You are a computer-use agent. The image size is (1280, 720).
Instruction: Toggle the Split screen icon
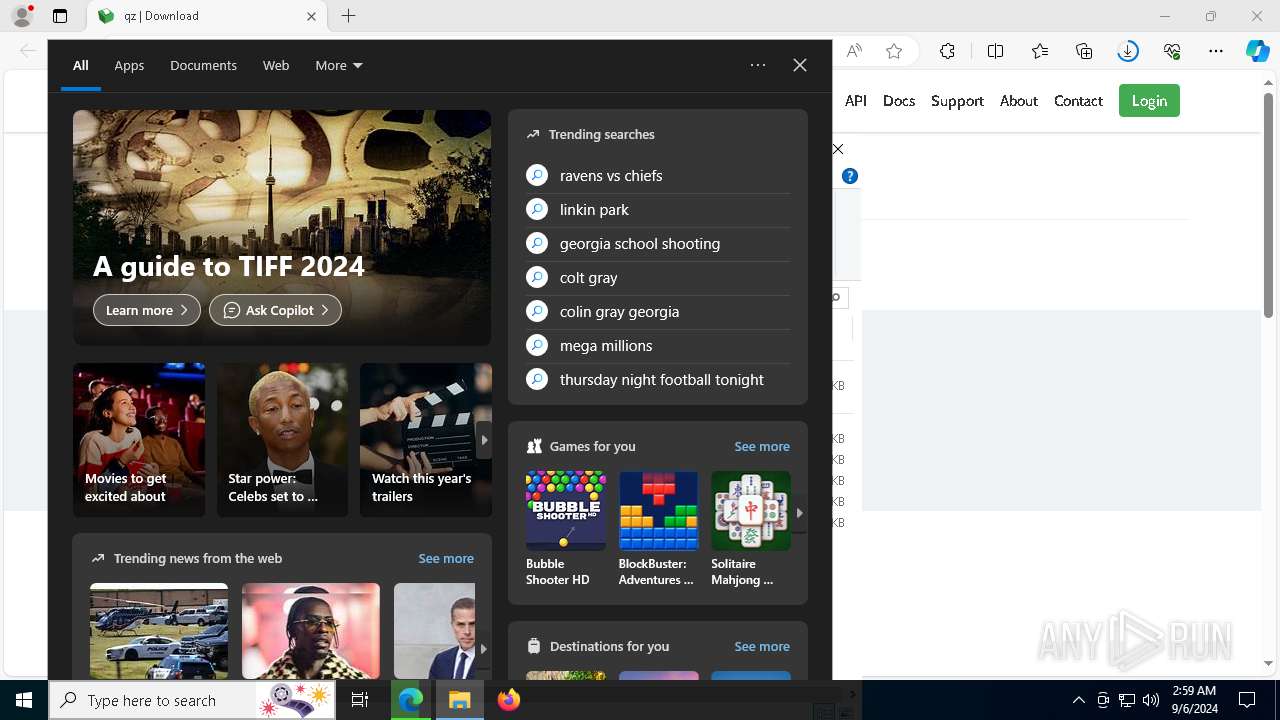pyautogui.click(x=995, y=51)
